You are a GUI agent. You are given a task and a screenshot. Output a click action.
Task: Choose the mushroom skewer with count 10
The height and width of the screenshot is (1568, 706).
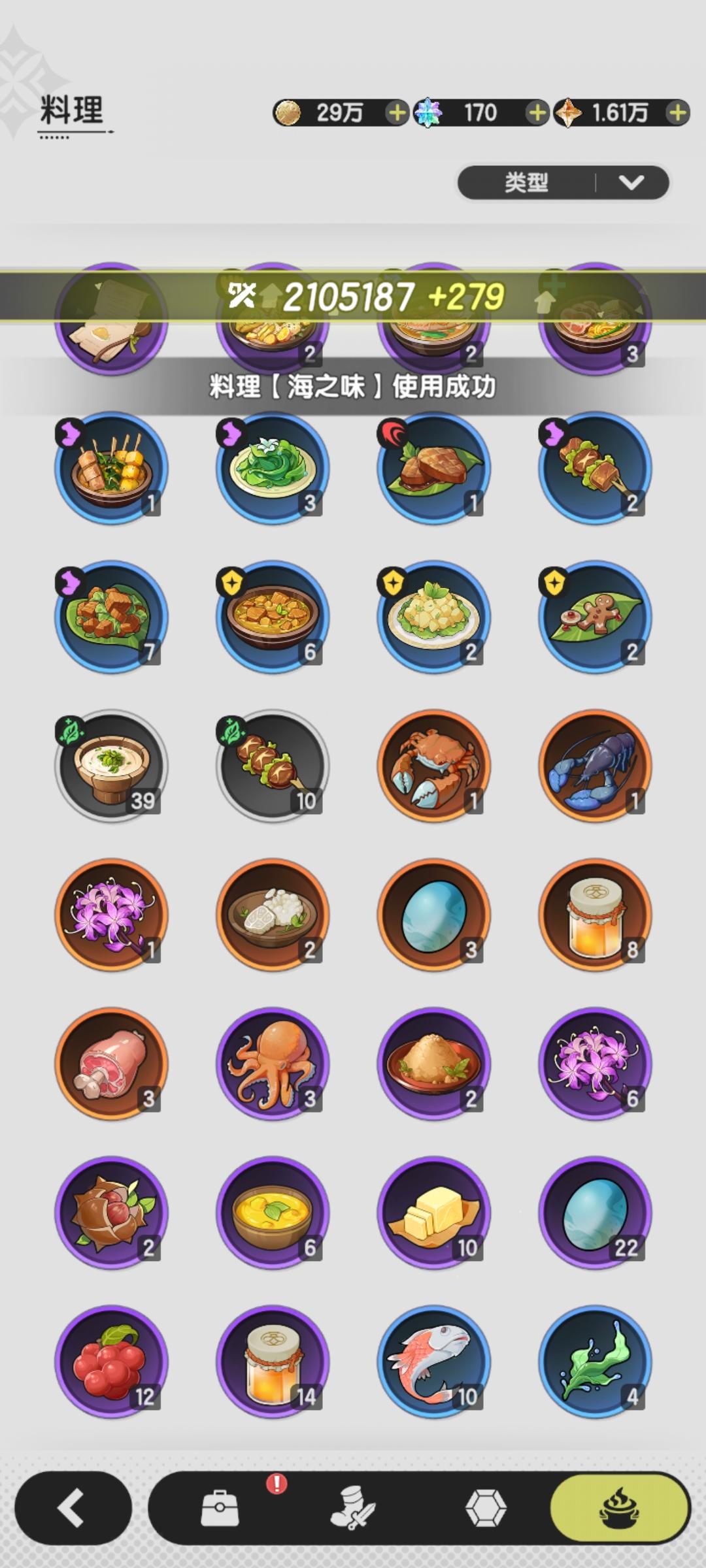[273, 766]
